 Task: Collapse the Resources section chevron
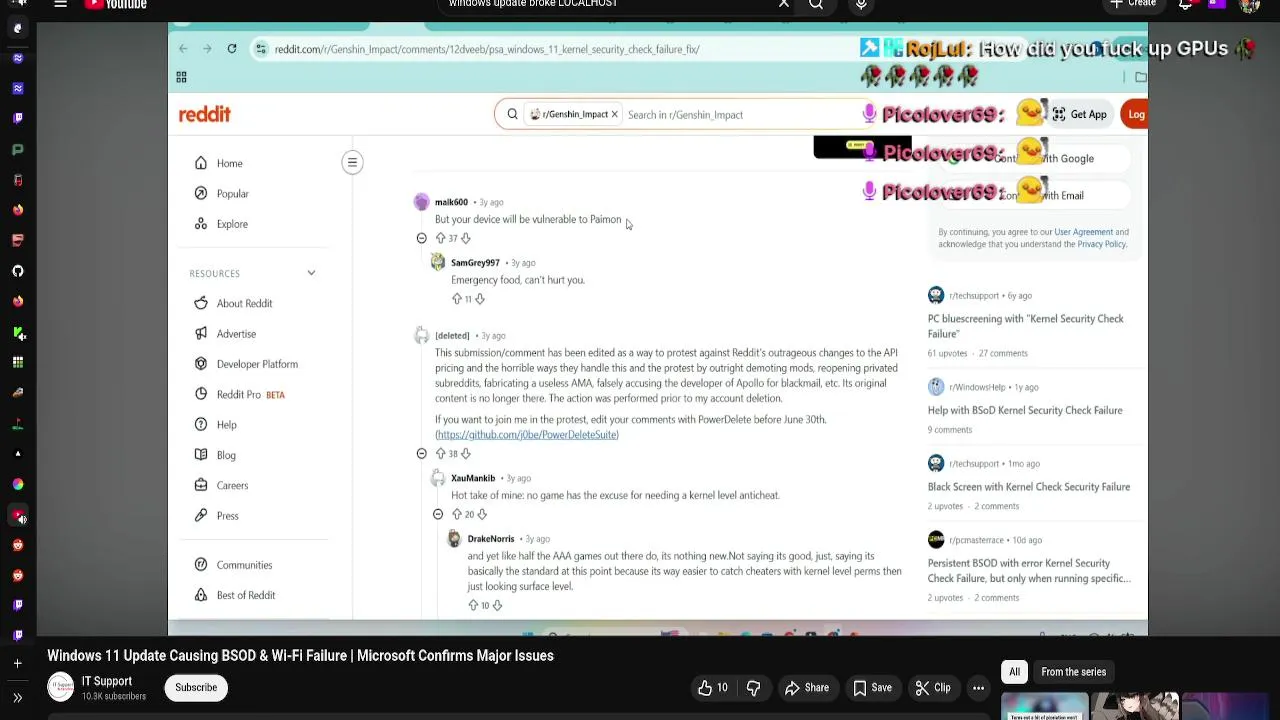[311, 273]
